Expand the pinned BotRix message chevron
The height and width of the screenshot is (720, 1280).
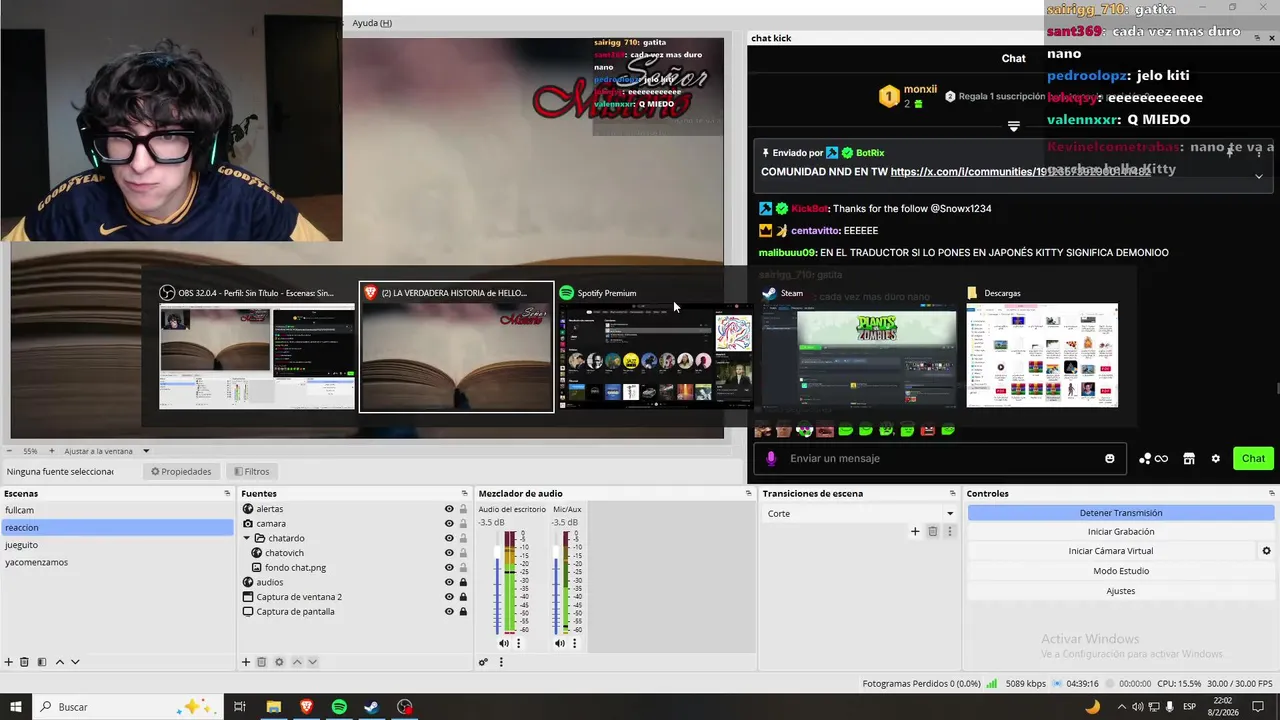pos(1259,176)
